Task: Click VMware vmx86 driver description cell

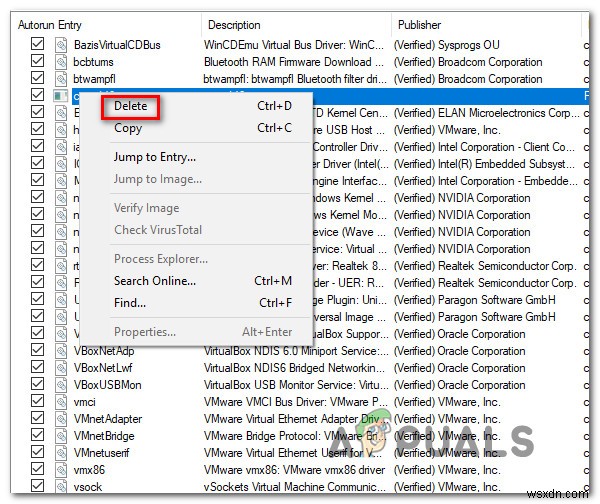Action: pyautogui.click(x=294, y=470)
